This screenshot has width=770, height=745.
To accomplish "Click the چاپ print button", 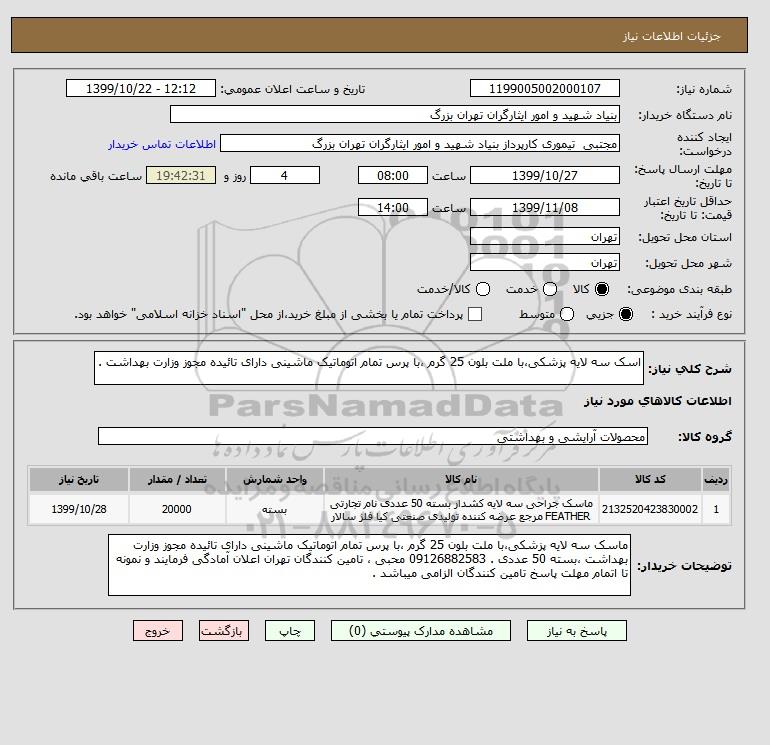I will point(290,631).
